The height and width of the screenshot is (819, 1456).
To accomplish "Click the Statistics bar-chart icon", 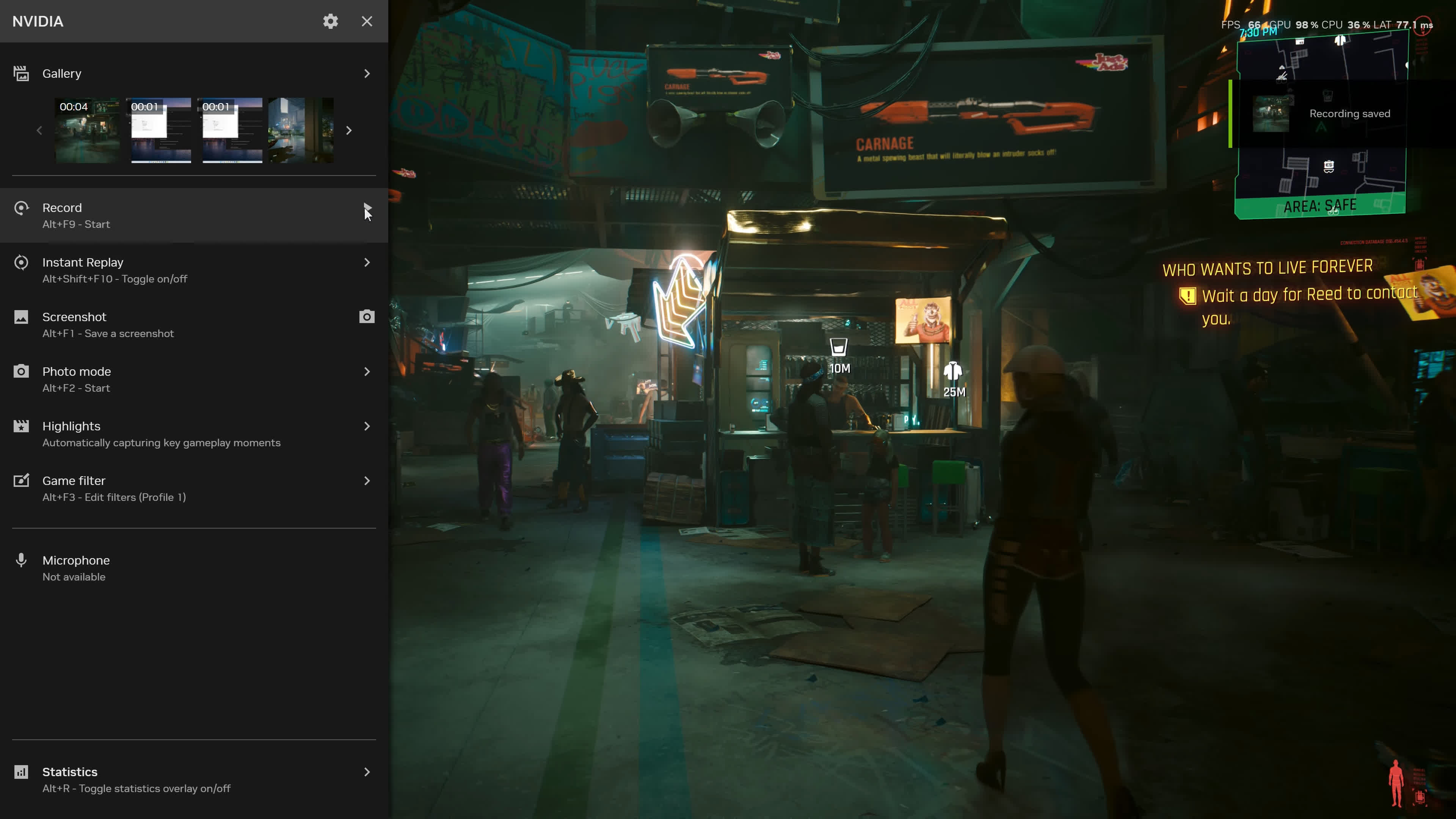I will (21, 772).
